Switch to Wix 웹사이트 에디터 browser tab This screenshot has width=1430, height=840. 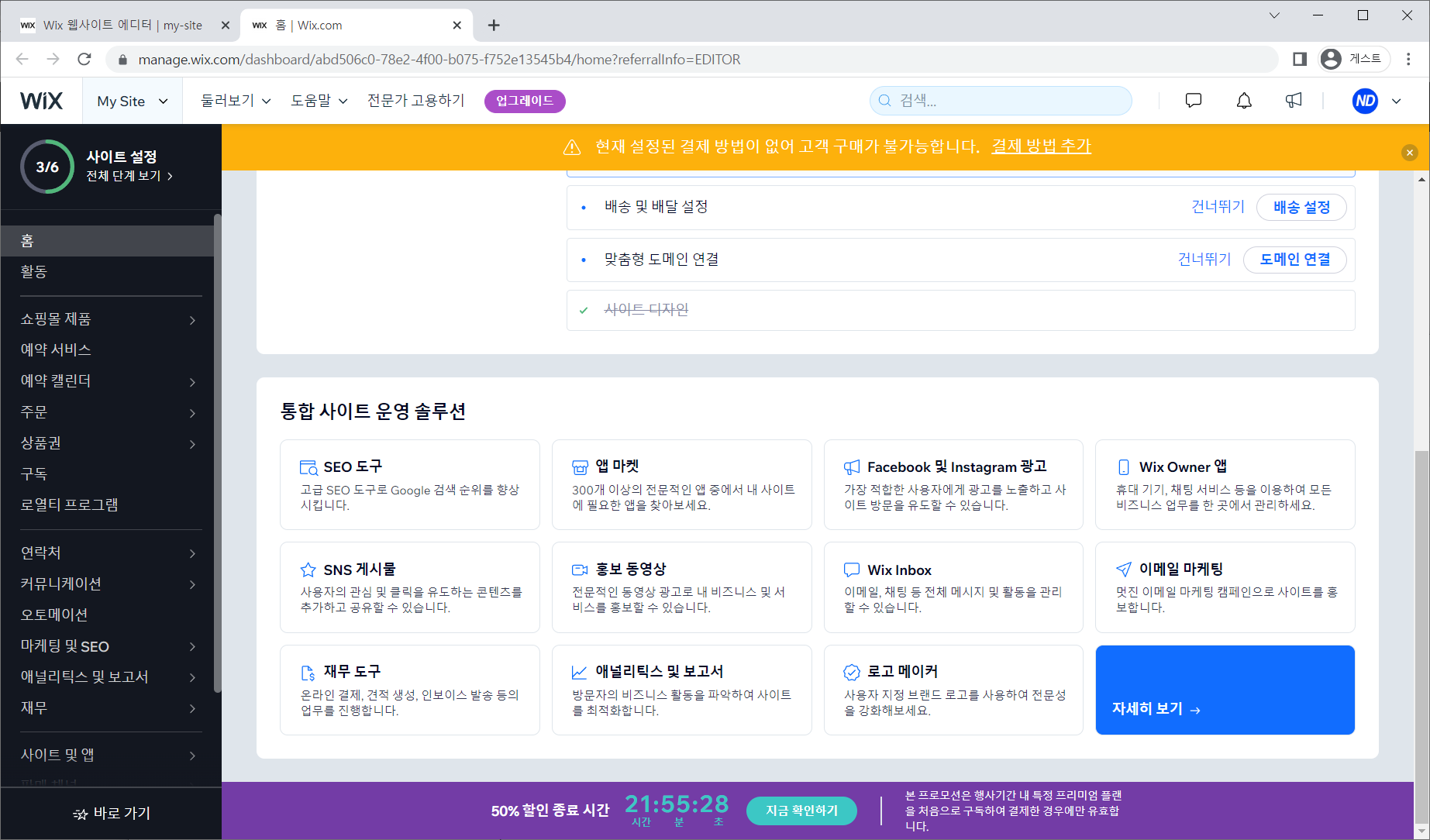coord(124,25)
